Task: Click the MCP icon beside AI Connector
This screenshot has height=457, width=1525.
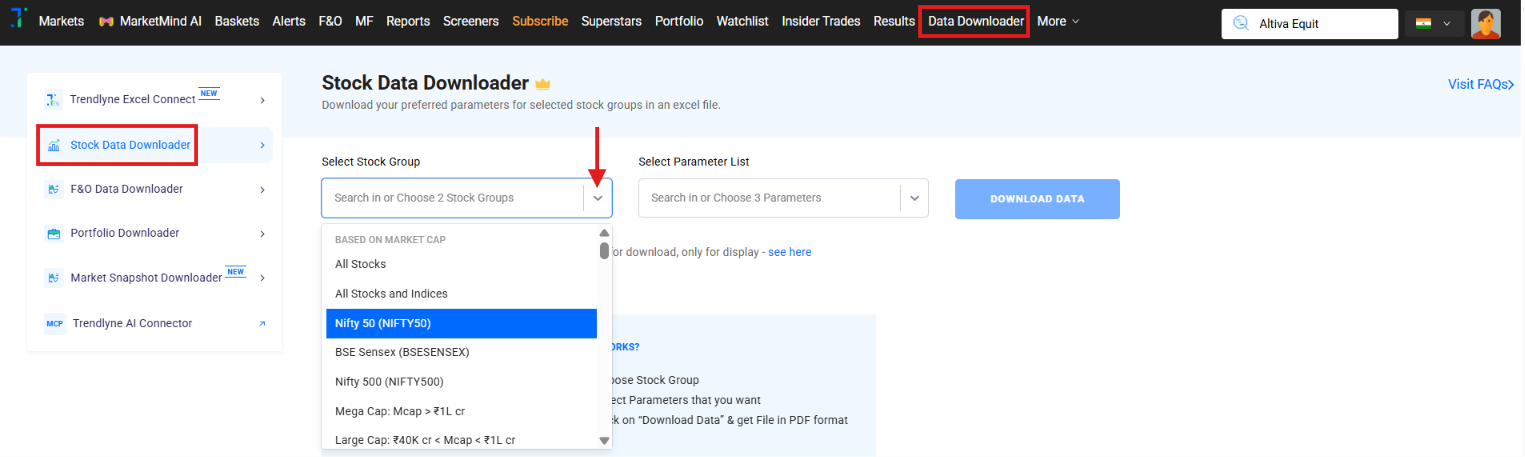Action: 54,323
